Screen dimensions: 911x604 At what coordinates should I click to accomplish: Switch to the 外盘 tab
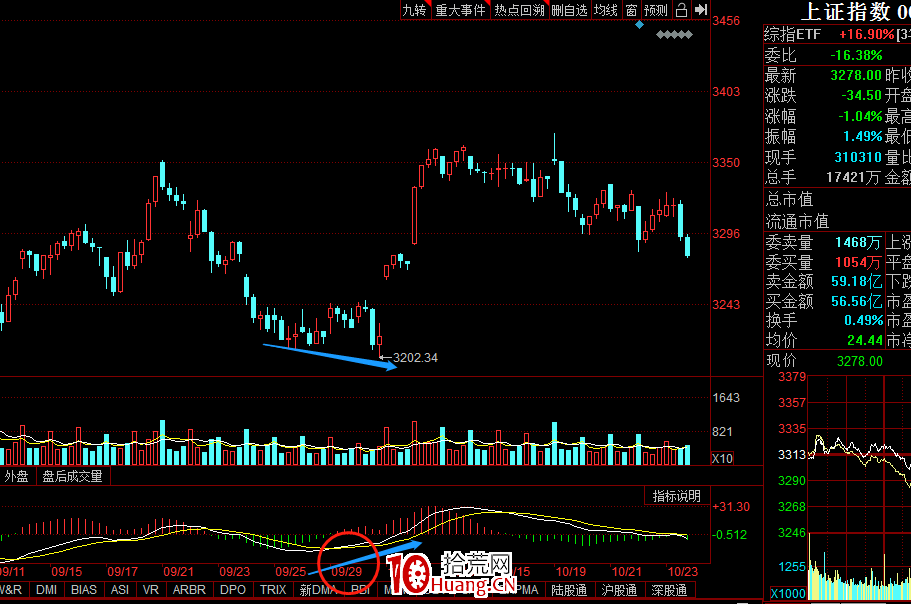pyautogui.click(x=17, y=476)
